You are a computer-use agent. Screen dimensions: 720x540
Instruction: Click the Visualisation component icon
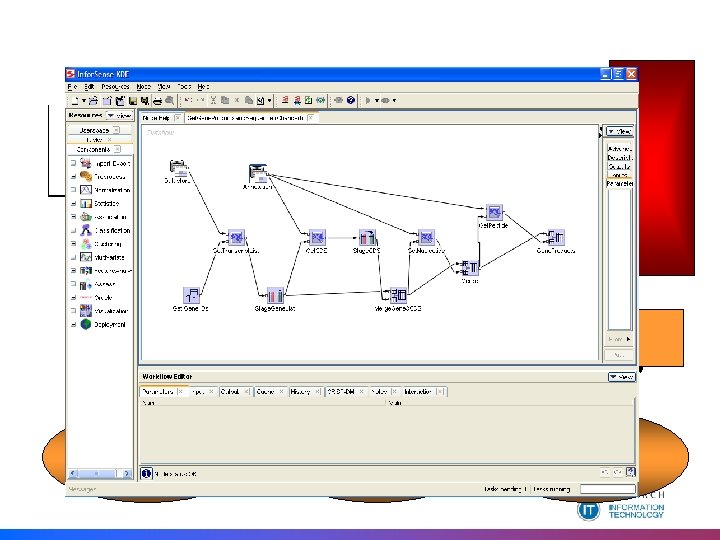click(x=86, y=311)
